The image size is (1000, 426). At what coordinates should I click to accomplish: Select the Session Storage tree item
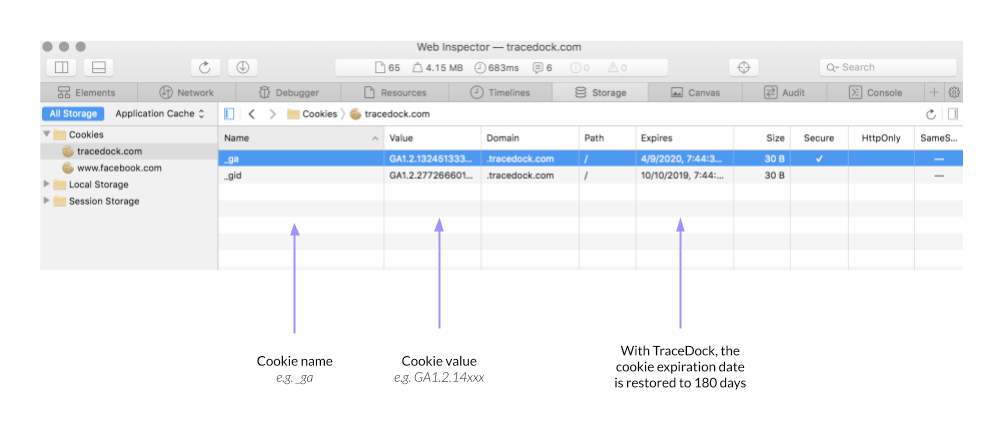(x=104, y=201)
